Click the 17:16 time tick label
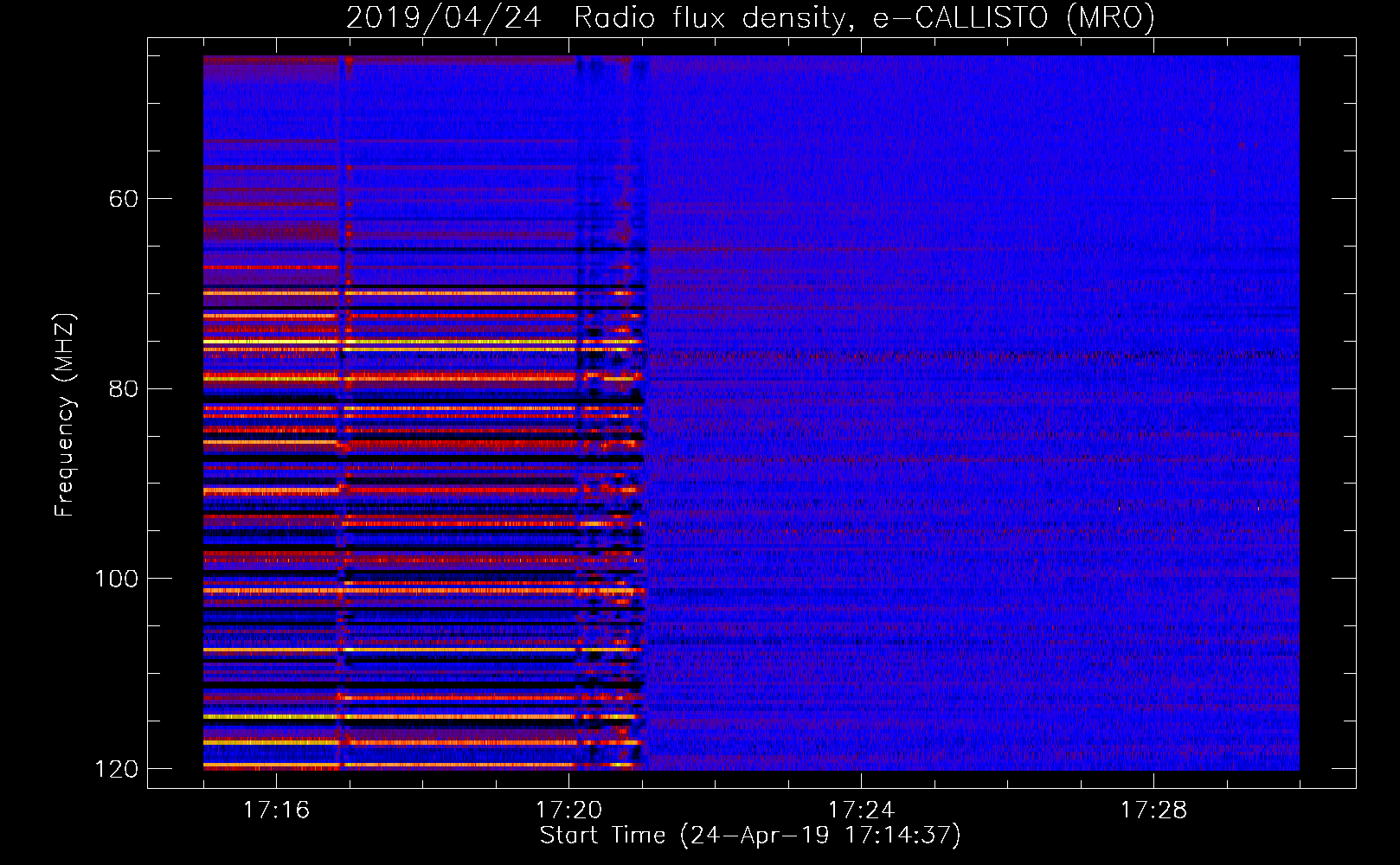The image size is (1400, 865). [x=276, y=810]
